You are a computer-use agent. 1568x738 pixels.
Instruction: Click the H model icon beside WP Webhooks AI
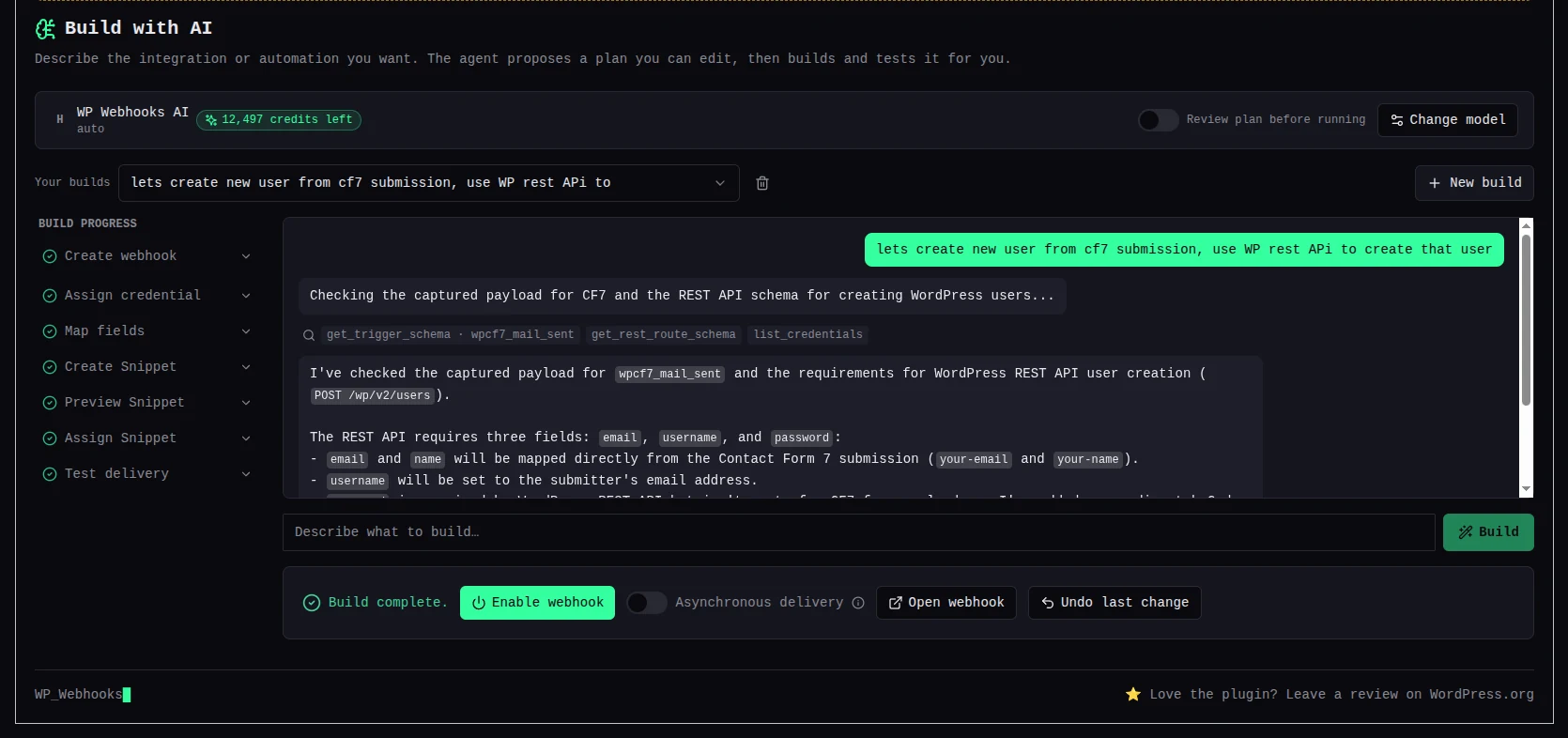[x=60, y=119]
